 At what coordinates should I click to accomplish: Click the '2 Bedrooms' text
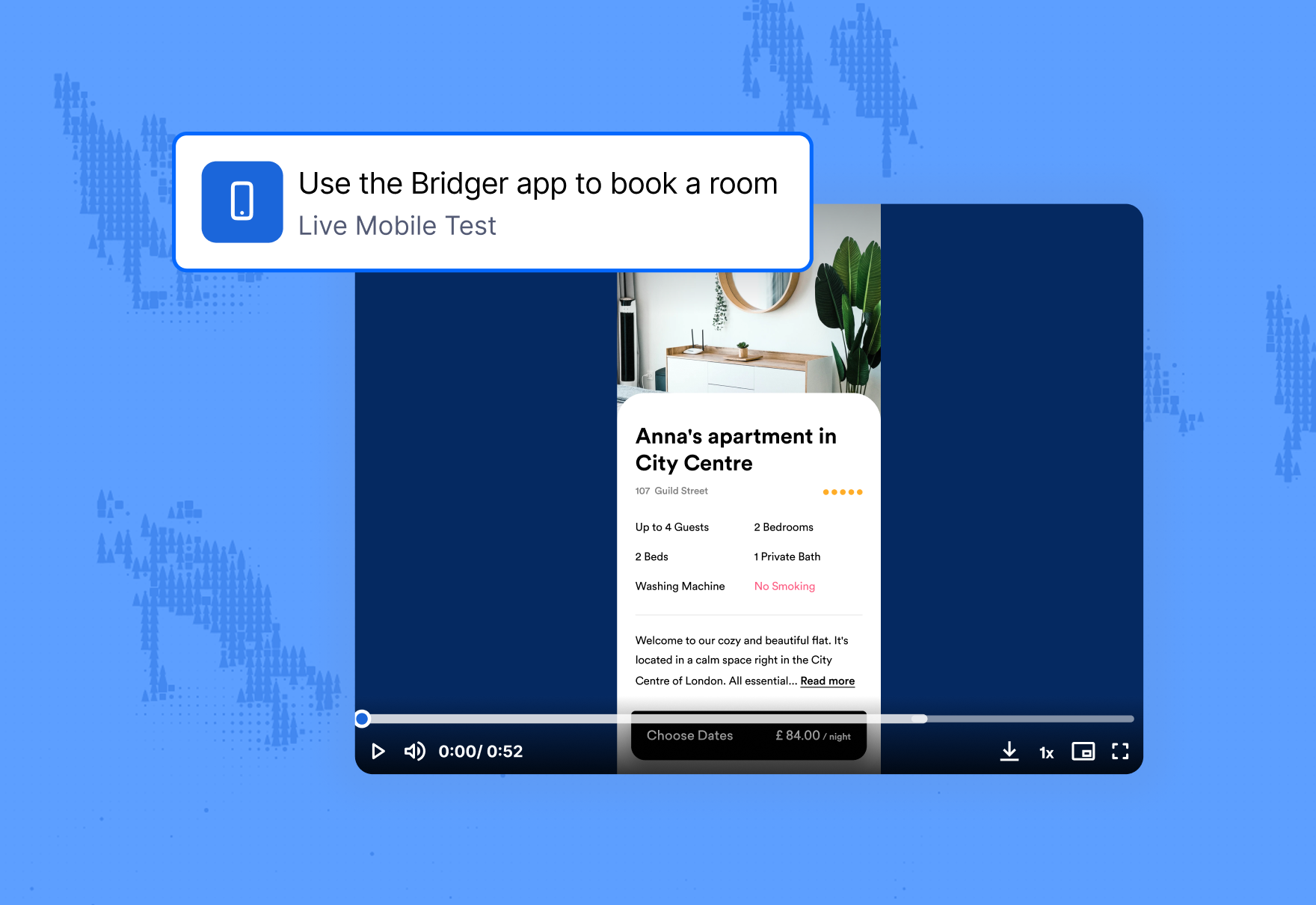click(x=784, y=527)
